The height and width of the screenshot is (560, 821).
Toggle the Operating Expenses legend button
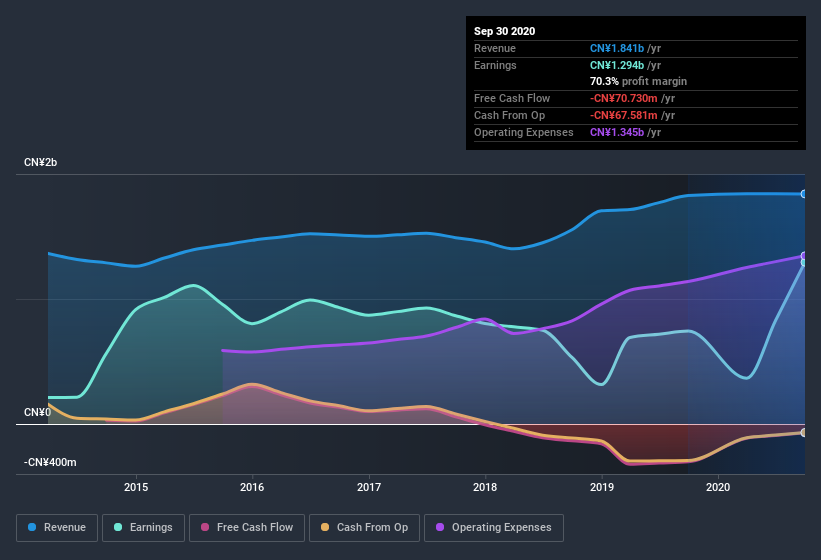[x=493, y=528]
